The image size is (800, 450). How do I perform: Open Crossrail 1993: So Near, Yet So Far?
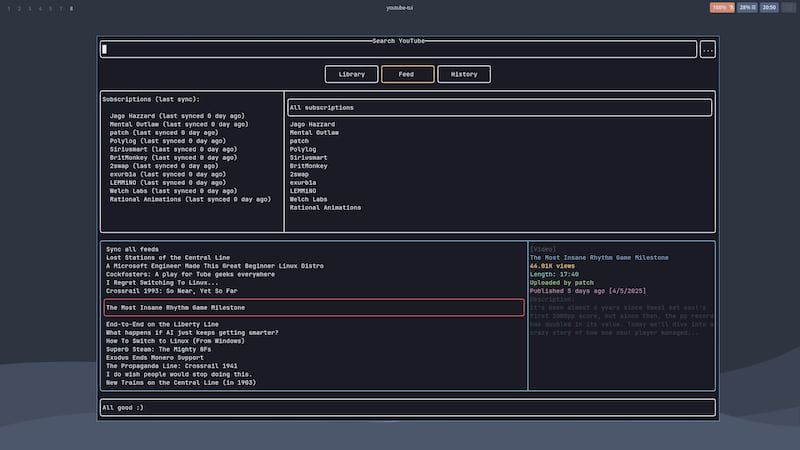point(171,291)
